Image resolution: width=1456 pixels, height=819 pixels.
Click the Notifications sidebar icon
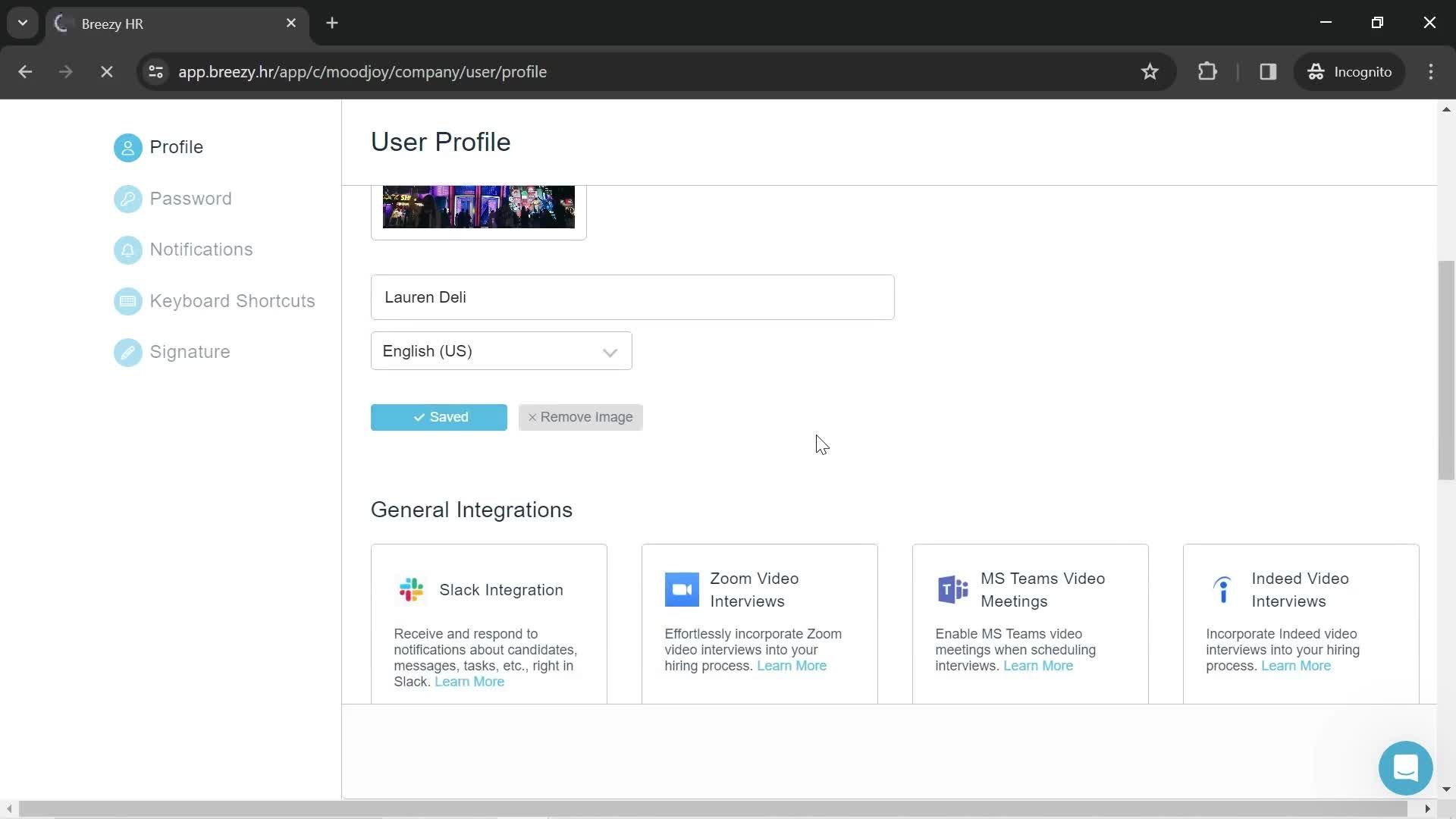tap(128, 249)
